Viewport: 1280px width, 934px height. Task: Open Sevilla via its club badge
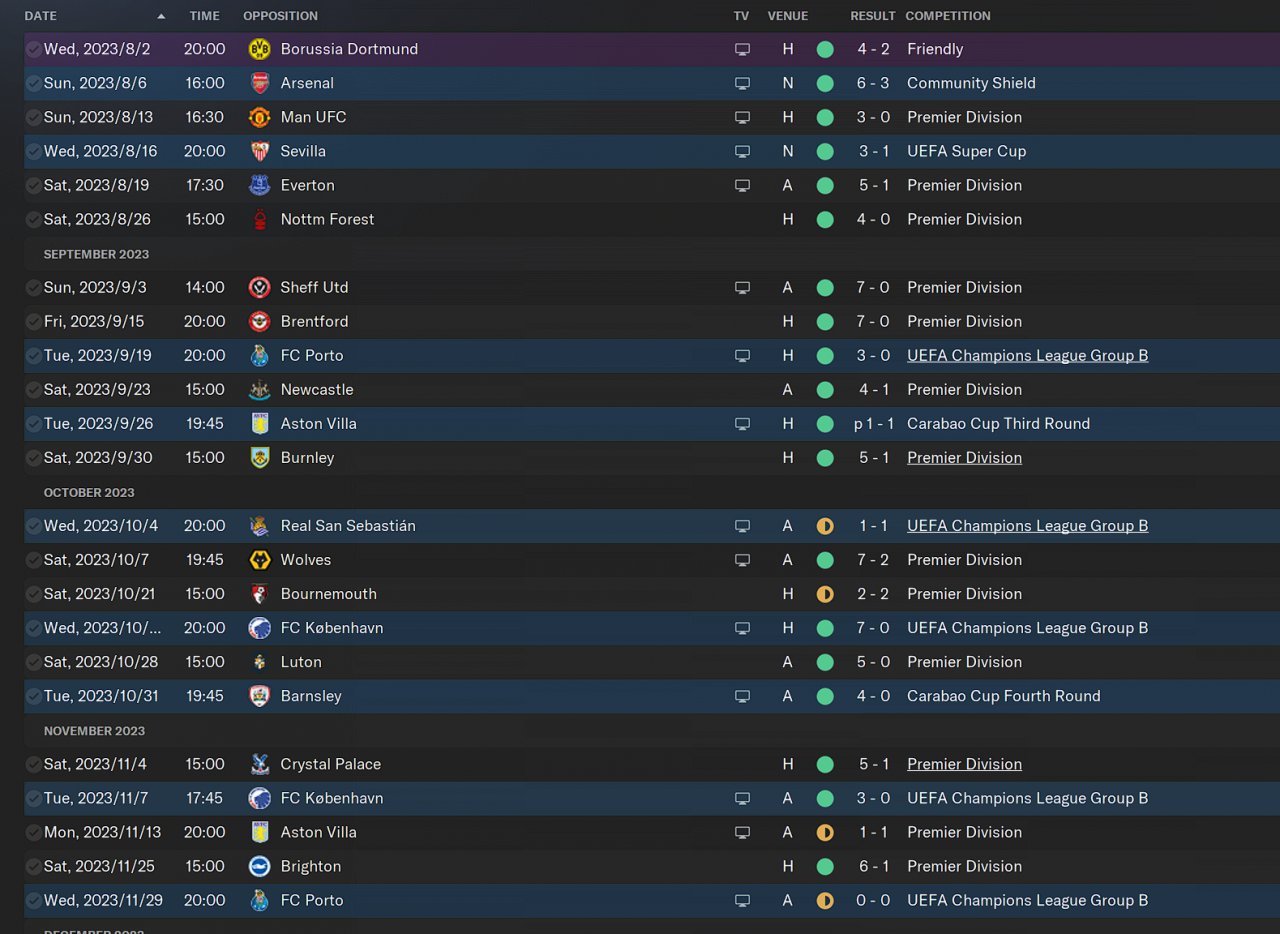259,151
